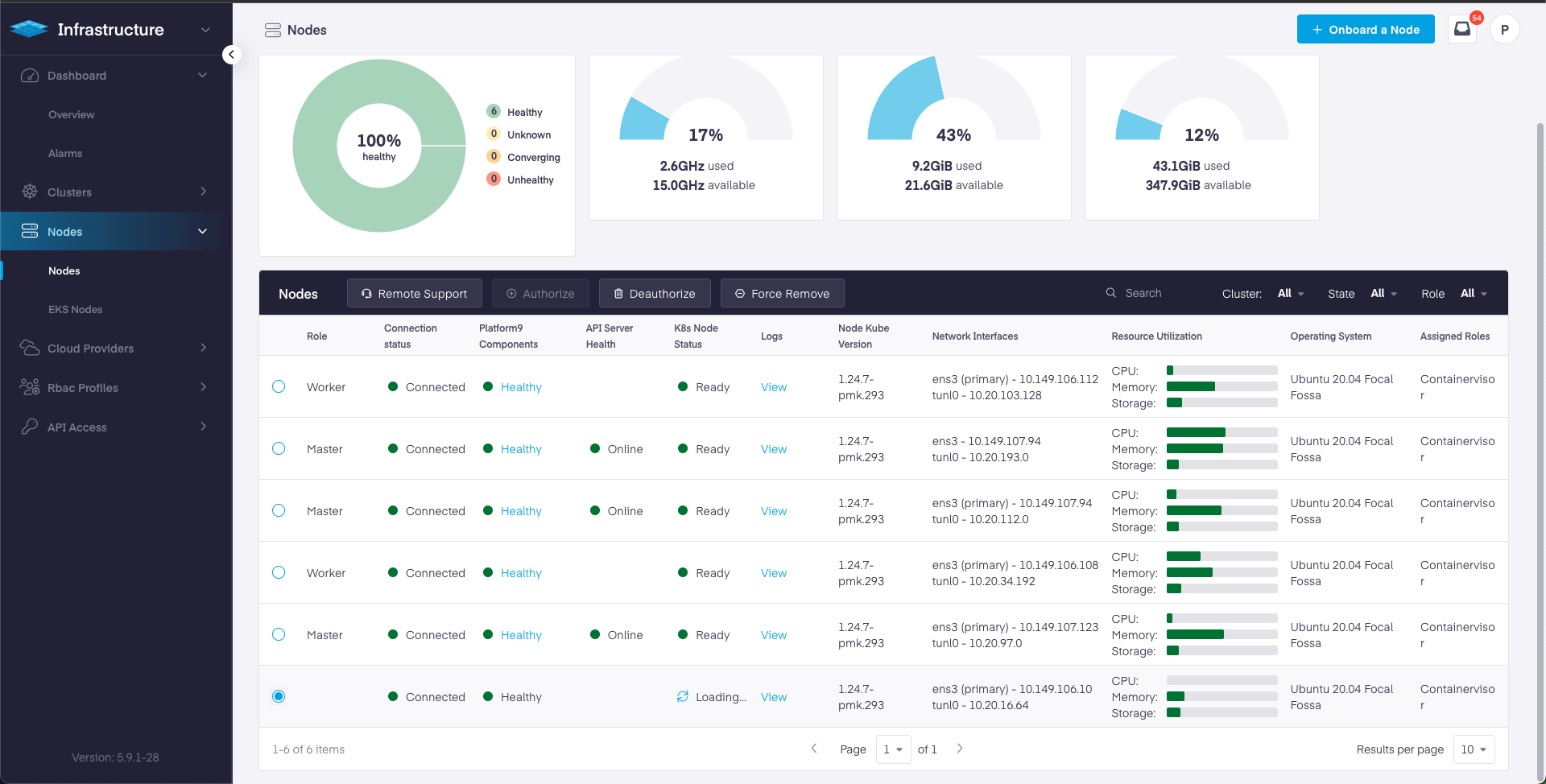Screen dimensions: 1546x784
Task: Open the Cluster filter dropdown
Action: tap(1290, 294)
